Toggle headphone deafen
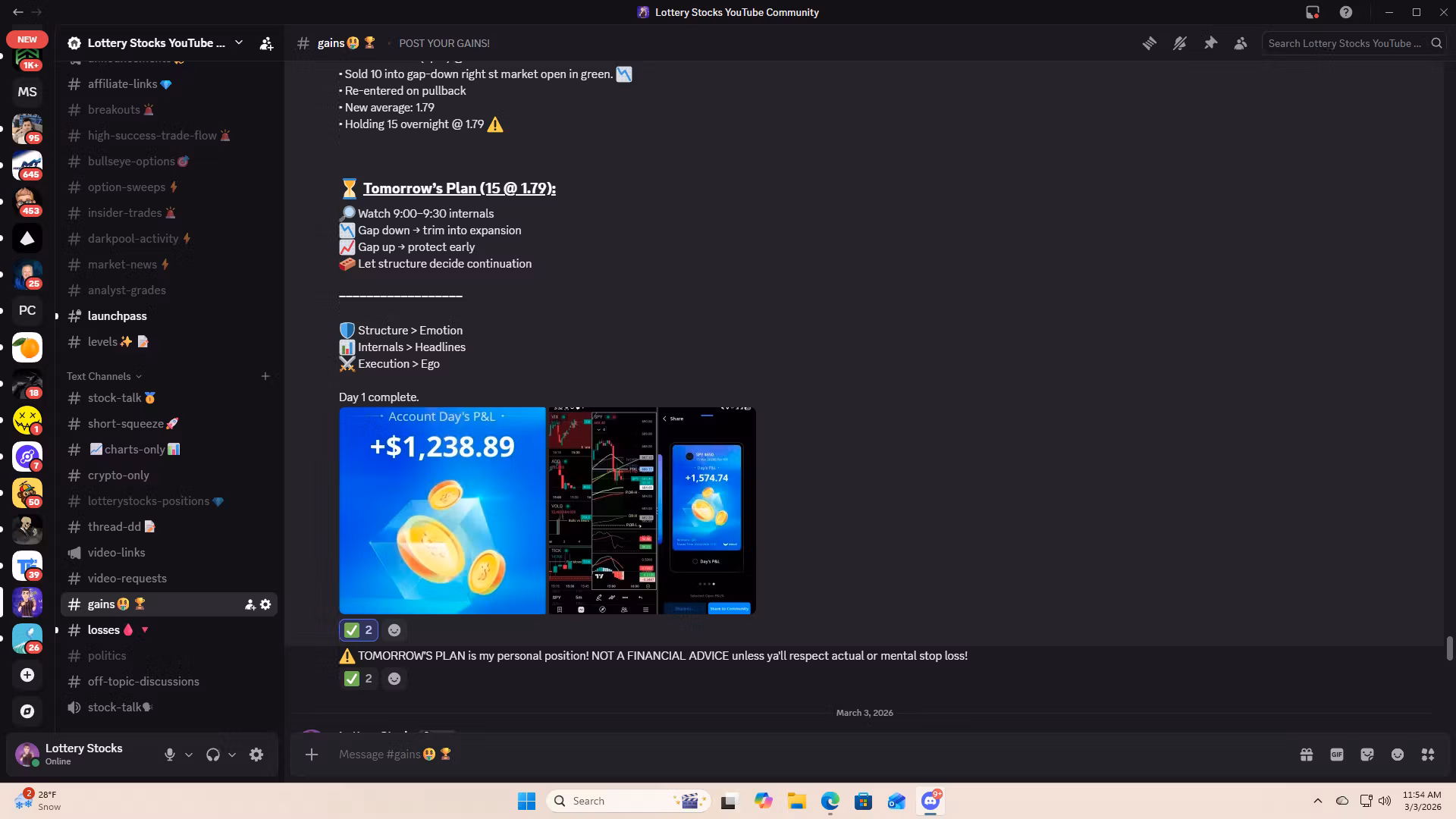The width and height of the screenshot is (1456, 819). 213,755
